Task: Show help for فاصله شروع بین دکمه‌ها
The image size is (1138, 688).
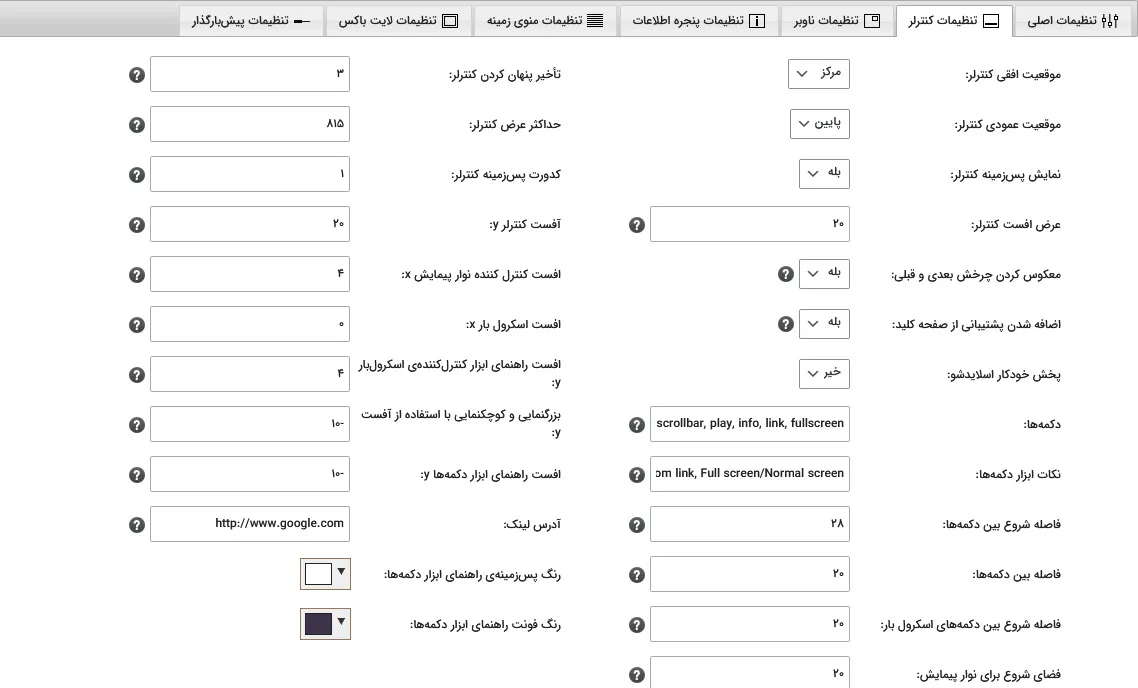Action: (636, 525)
